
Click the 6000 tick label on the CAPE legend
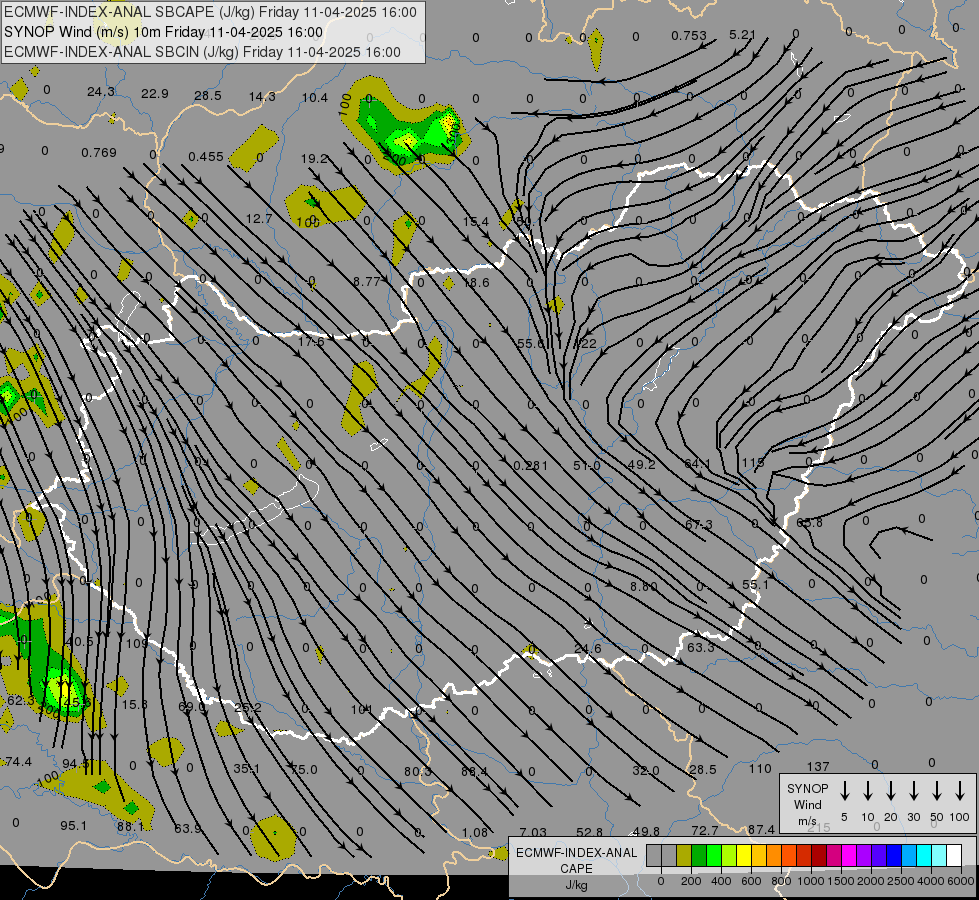(961, 881)
